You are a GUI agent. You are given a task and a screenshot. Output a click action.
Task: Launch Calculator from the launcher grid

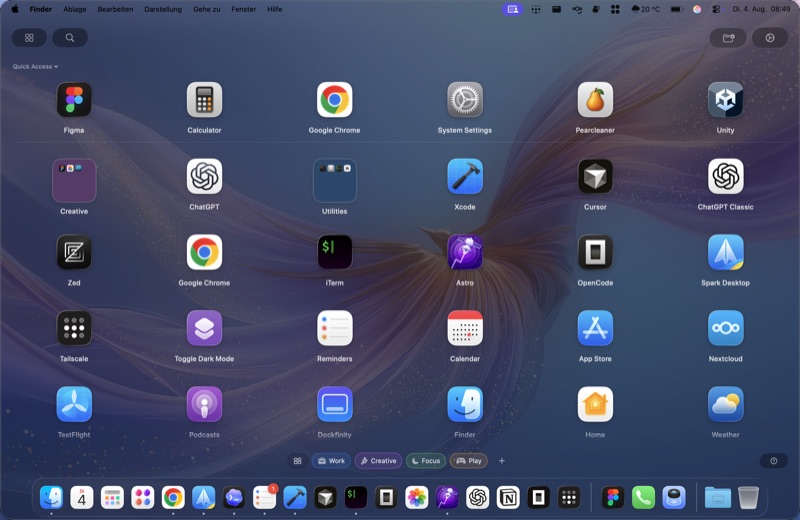pyautogui.click(x=204, y=100)
